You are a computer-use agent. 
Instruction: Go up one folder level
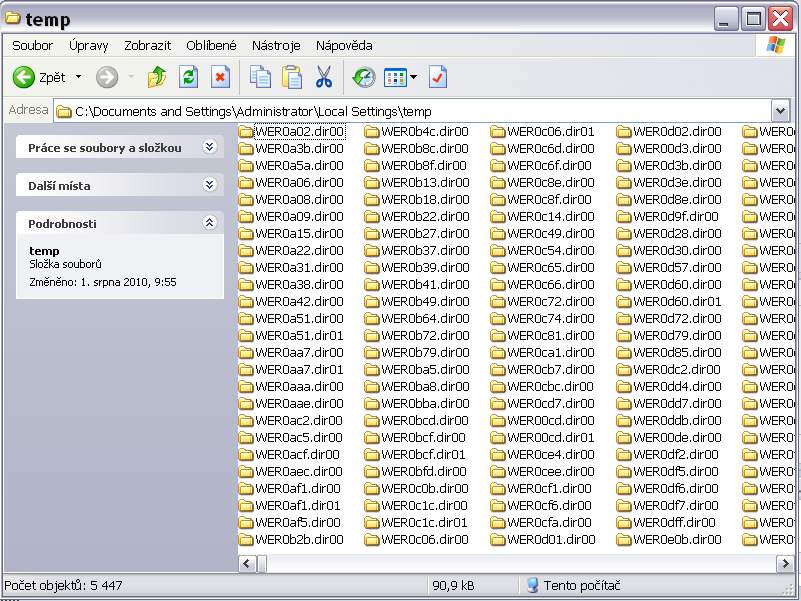coord(156,77)
